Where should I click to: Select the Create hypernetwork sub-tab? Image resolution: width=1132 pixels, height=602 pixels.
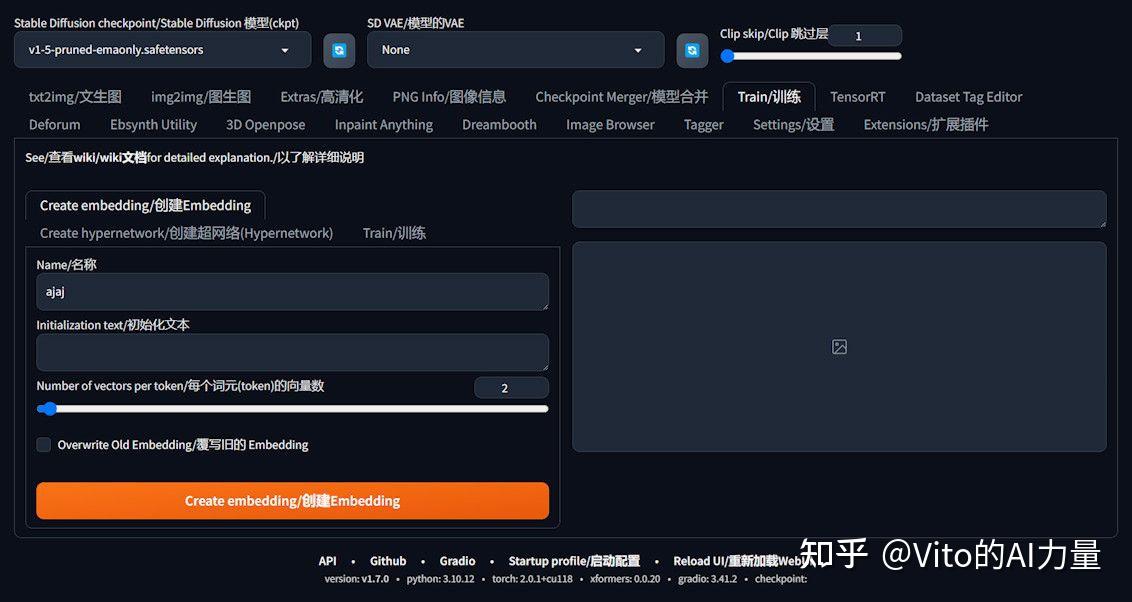186,232
